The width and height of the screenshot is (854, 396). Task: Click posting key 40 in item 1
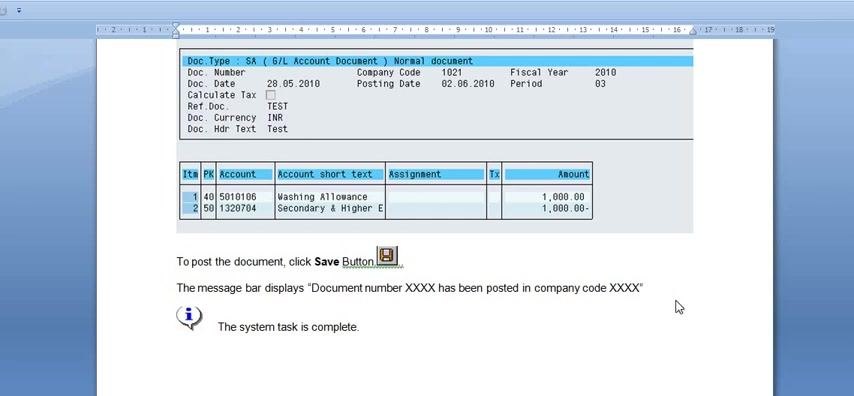pos(209,197)
